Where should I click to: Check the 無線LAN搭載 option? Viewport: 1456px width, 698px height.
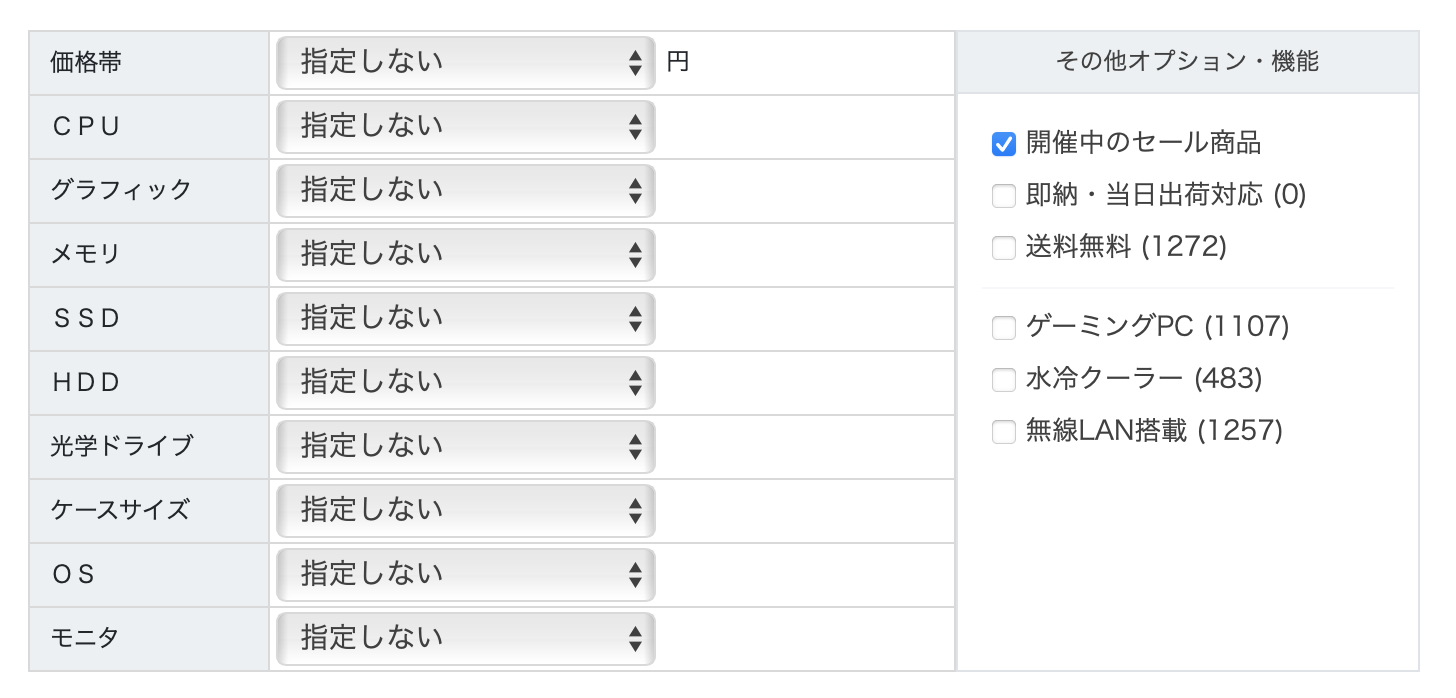point(1003,432)
